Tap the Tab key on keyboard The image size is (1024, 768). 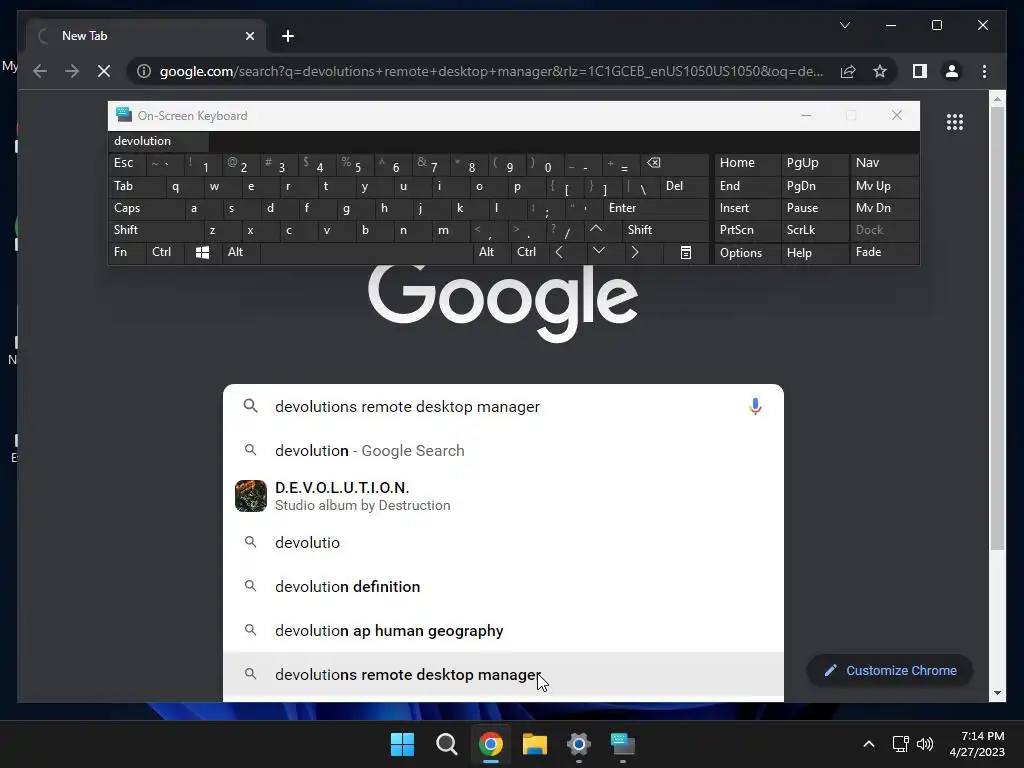click(x=136, y=186)
